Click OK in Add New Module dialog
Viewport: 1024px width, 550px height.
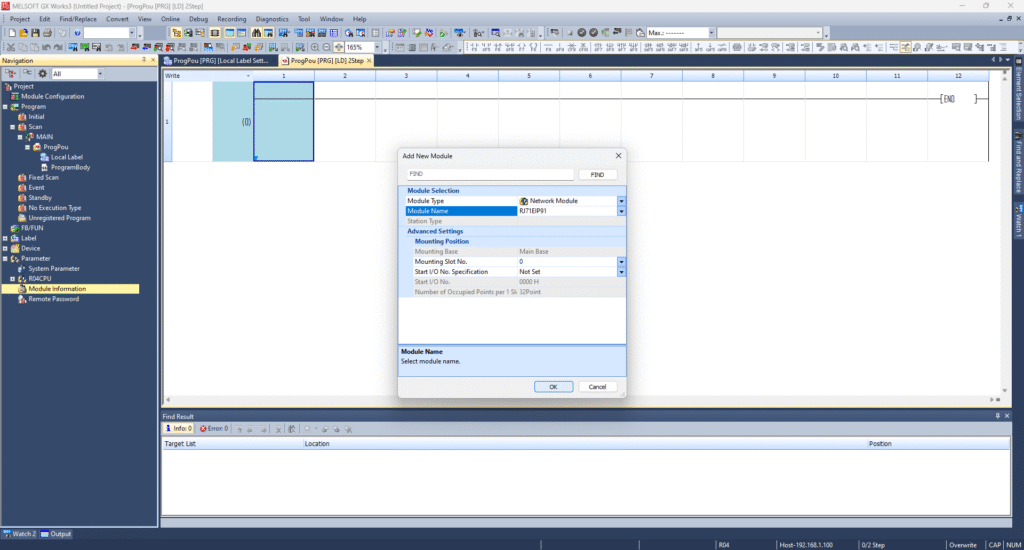pyautogui.click(x=553, y=387)
